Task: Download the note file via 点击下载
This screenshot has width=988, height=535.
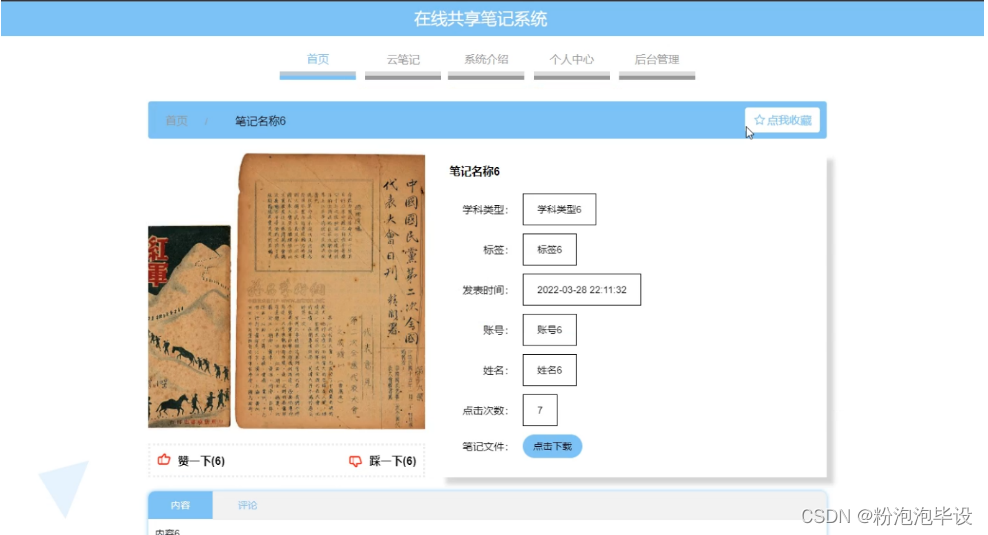Action: [x=552, y=446]
